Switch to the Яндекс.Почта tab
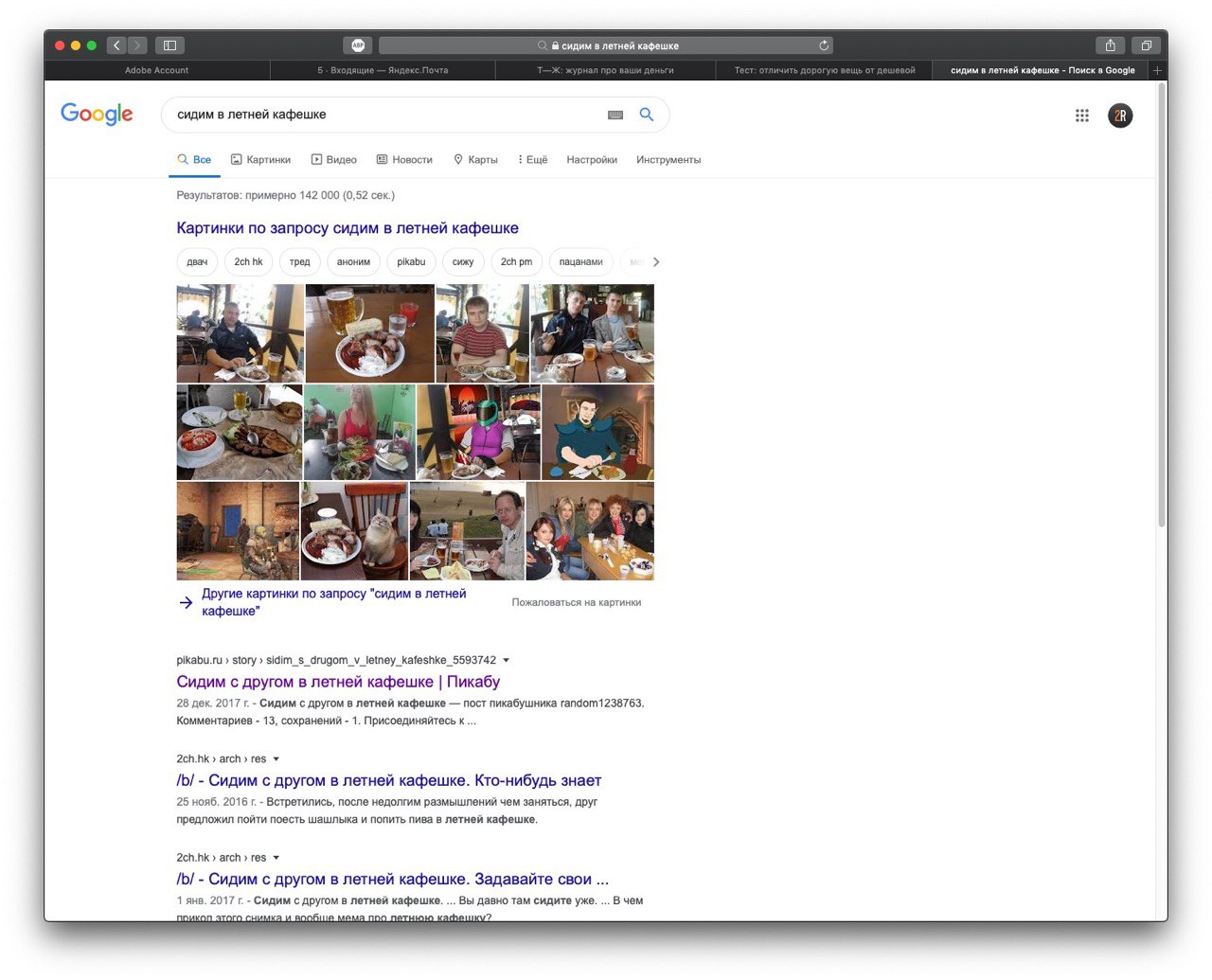 (383, 70)
